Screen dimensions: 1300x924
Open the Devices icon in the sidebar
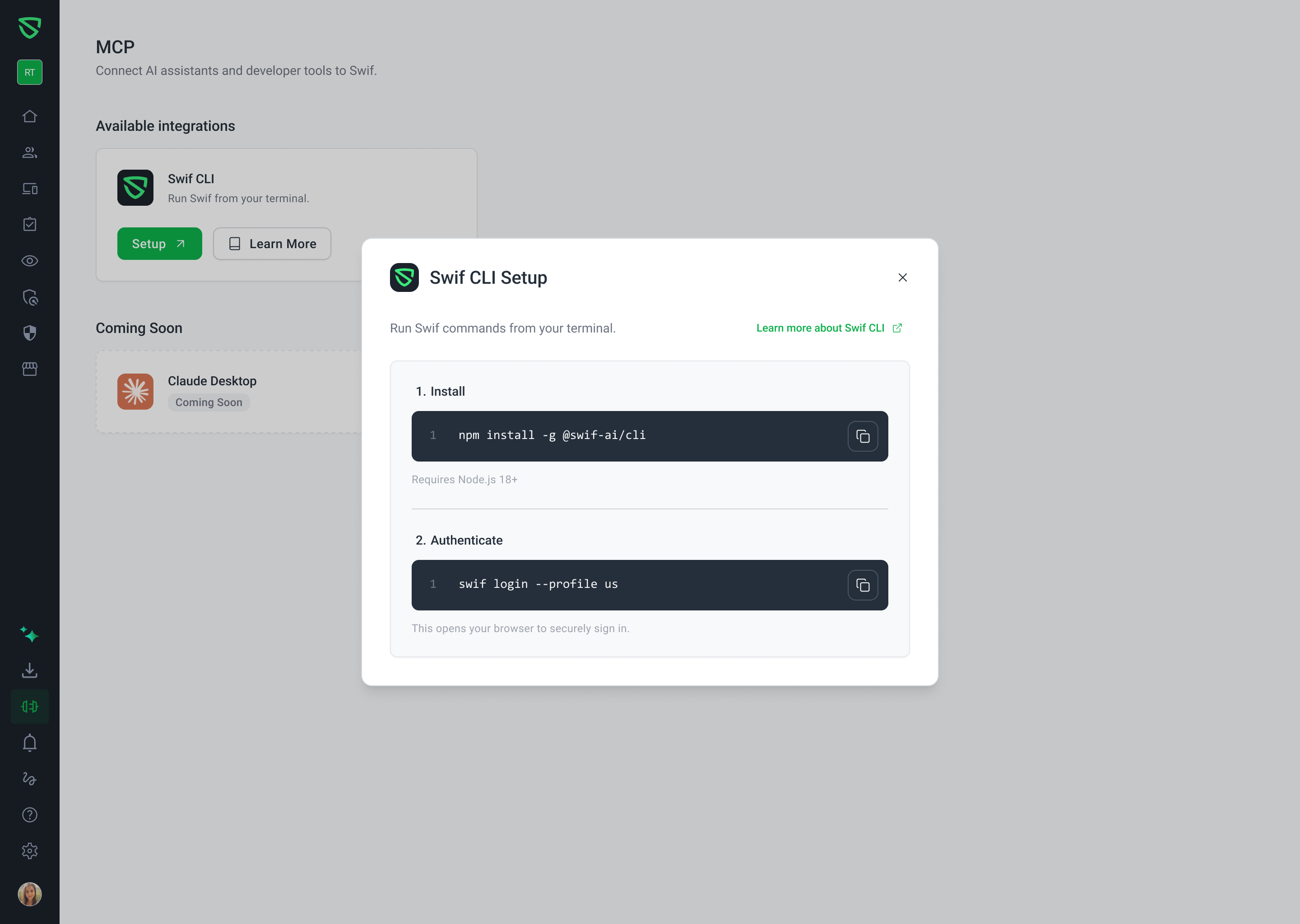(x=30, y=188)
